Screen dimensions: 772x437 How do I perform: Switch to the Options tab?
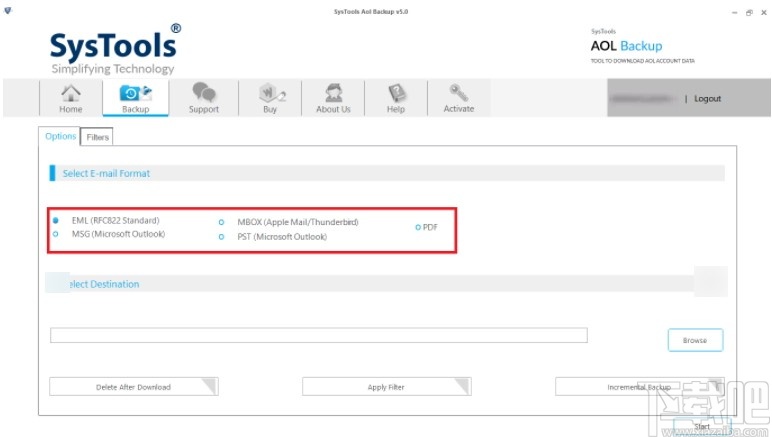(60, 136)
